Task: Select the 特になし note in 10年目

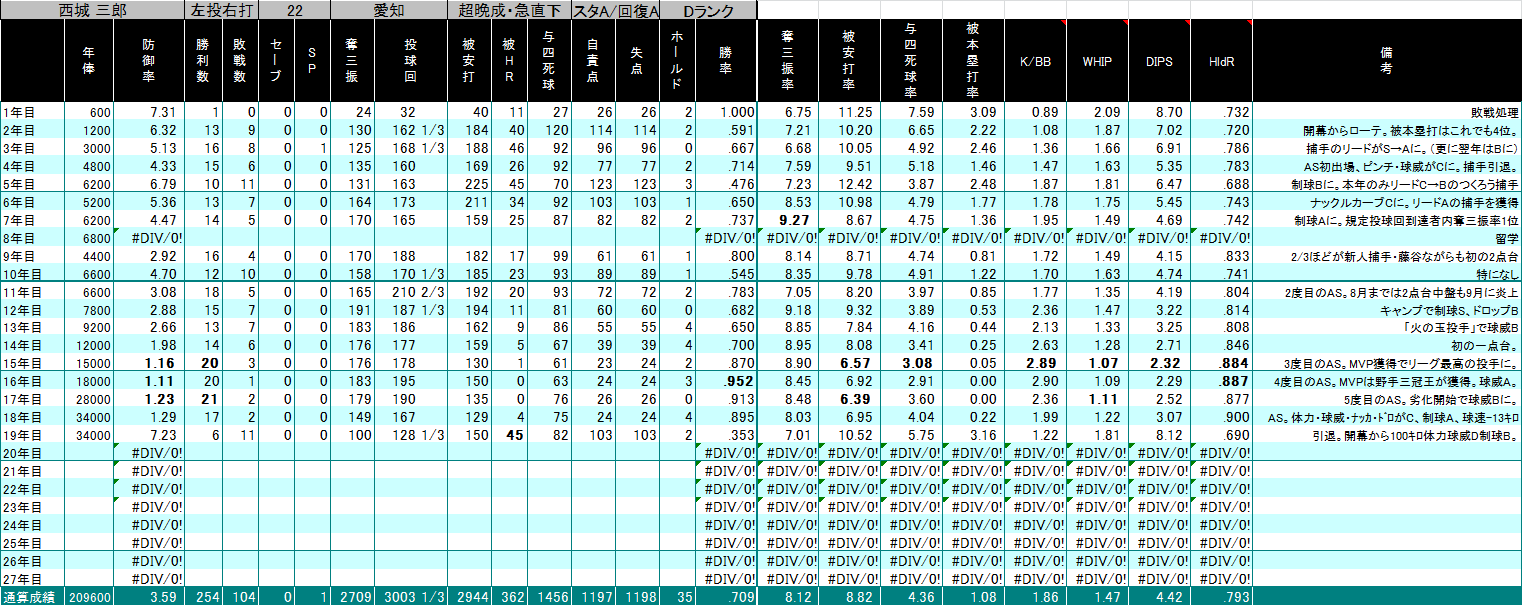Action: pyautogui.click(x=1498, y=273)
